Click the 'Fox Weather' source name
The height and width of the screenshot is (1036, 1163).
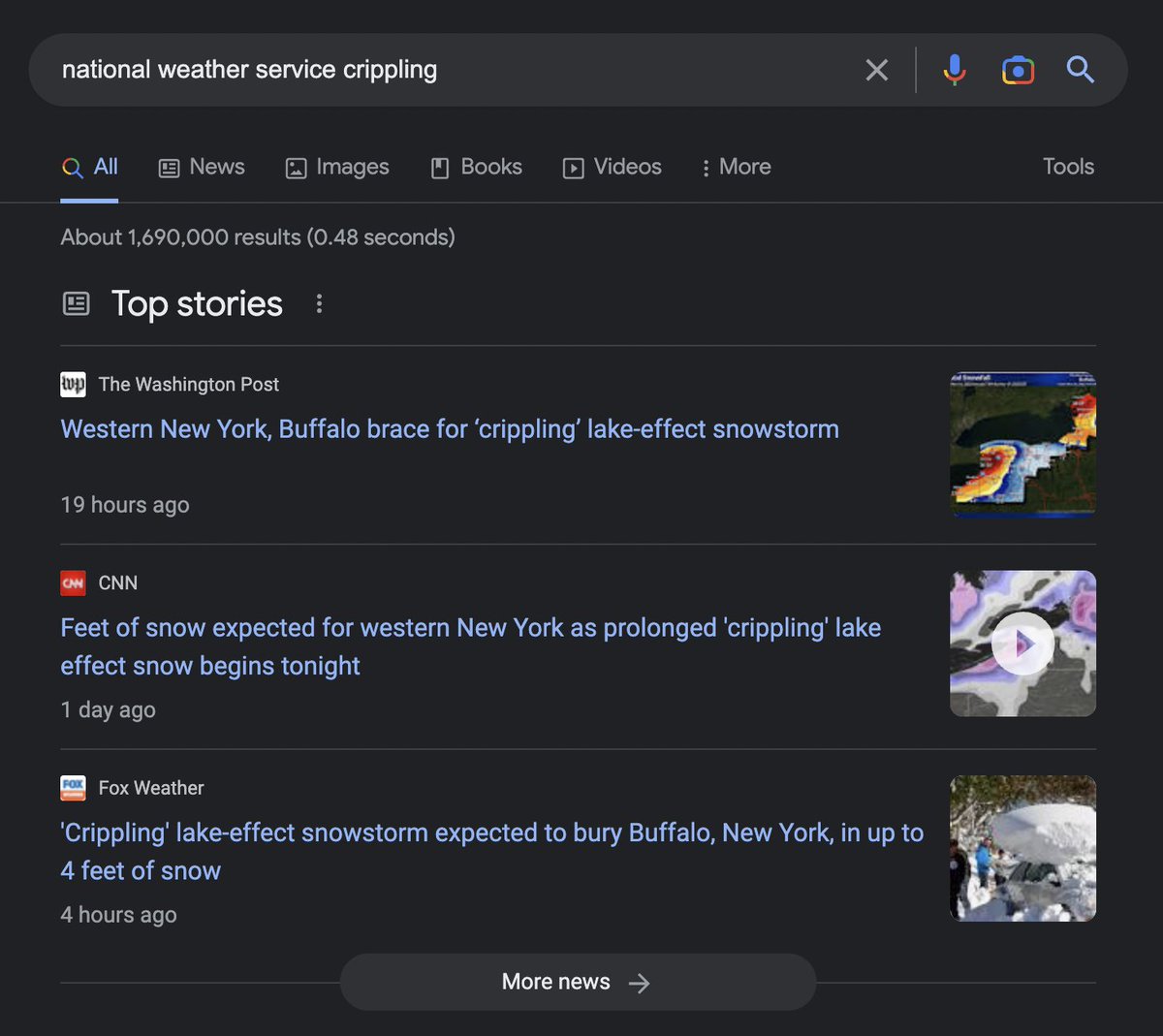151,788
